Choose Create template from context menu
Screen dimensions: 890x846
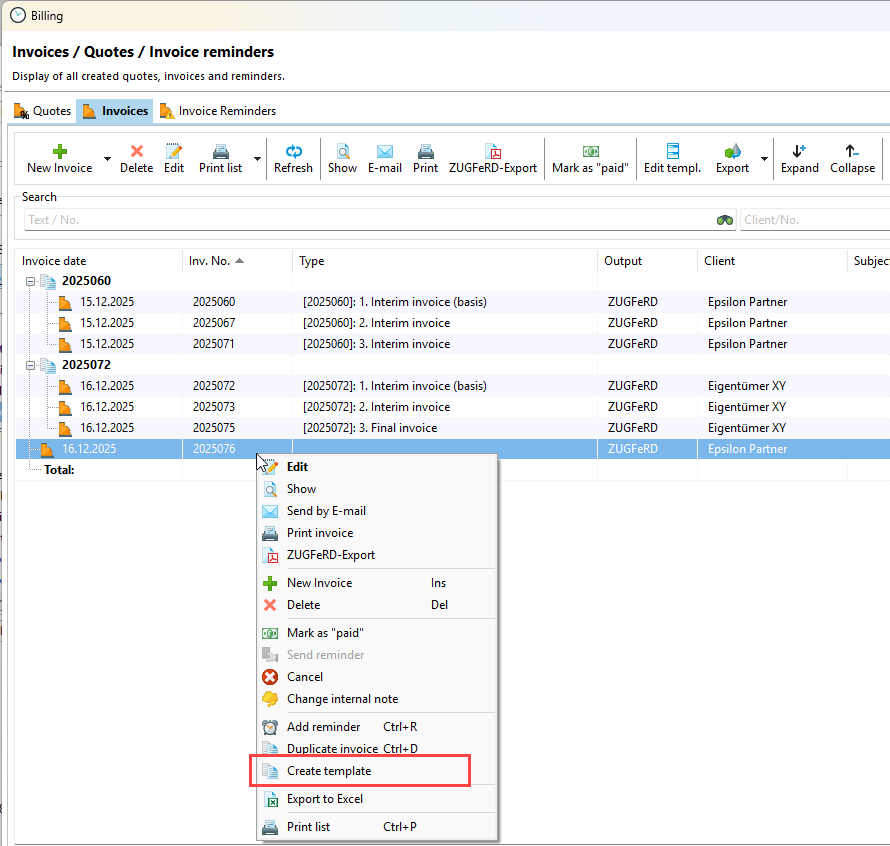pyautogui.click(x=329, y=771)
